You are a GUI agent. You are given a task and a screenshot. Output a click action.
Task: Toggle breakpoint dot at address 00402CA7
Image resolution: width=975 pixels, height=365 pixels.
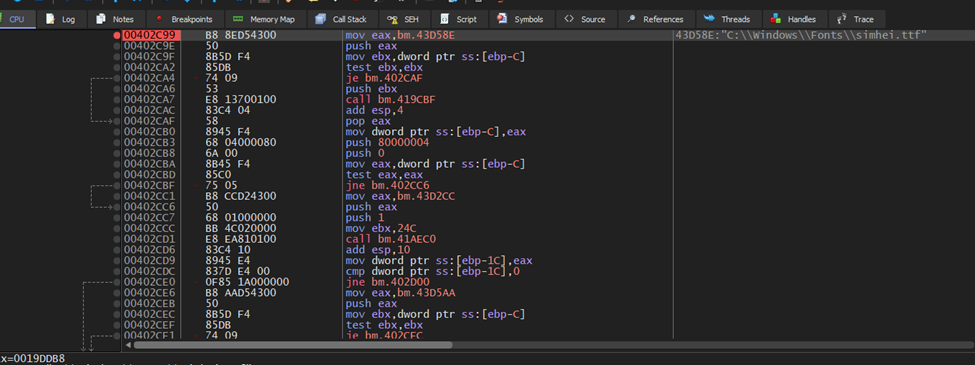[117, 99]
